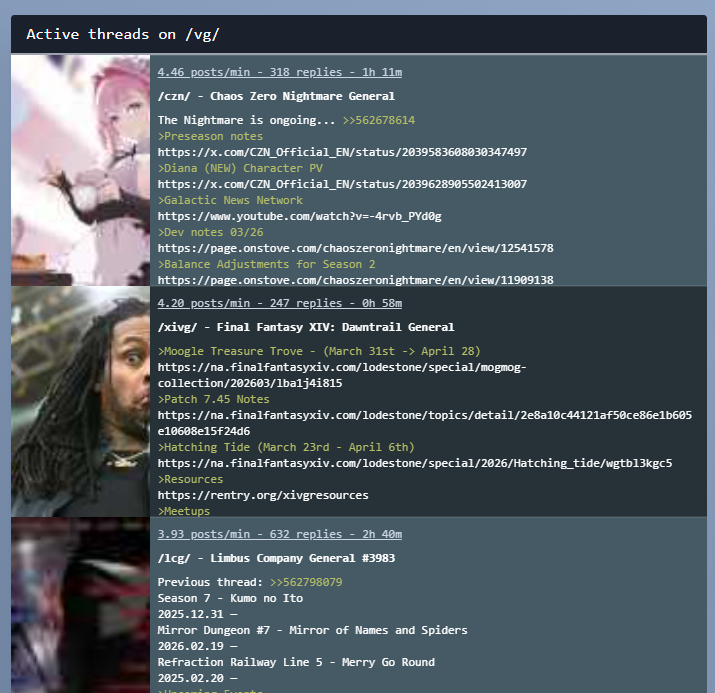Click the '>Patch 7.45 Notes' line
715x693 pixels.
[x=214, y=399]
